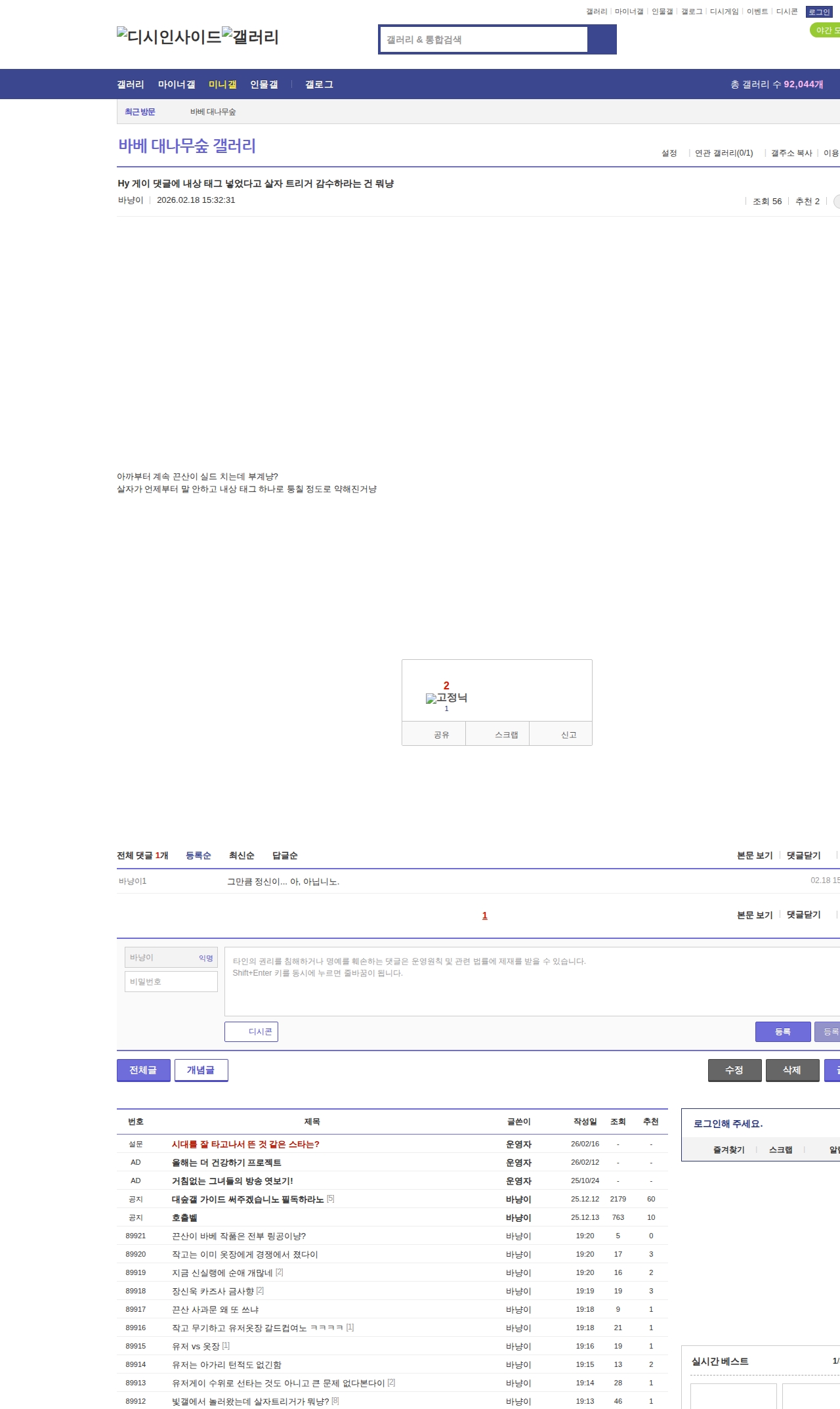Viewport: 840px width, 1409px height.
Task: Open the 디시인사이드 logo image
Action: point(169,37)
